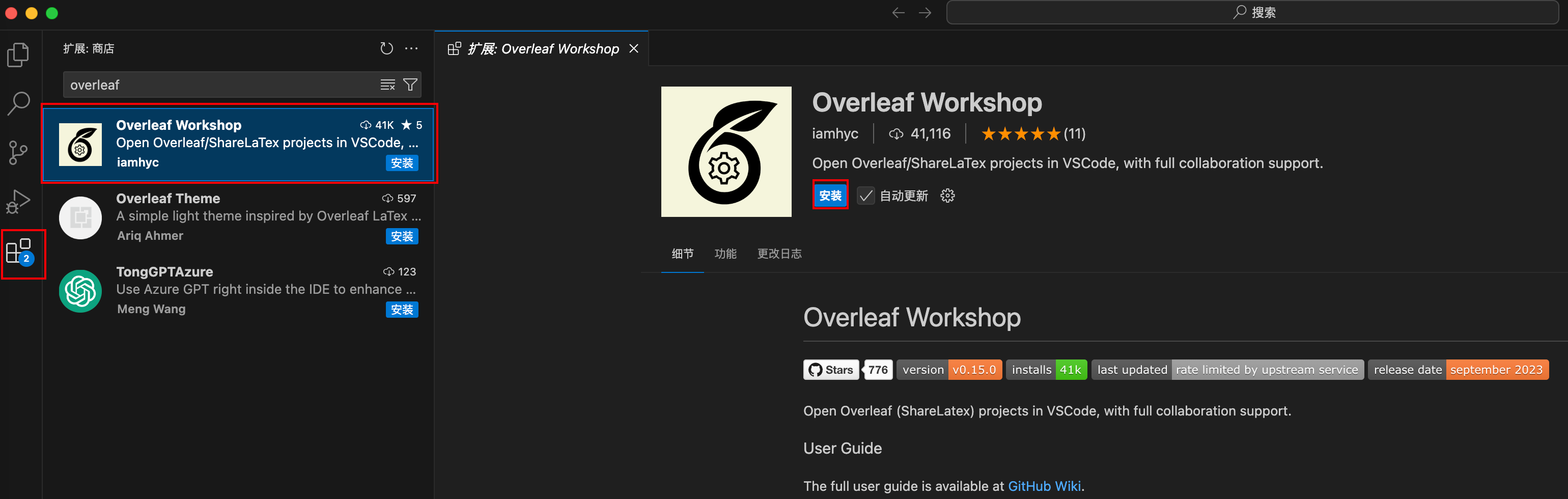This screenshot has height=499, width=1568.
Task: Clear the extension search results
Action: (x=388, y=85)
